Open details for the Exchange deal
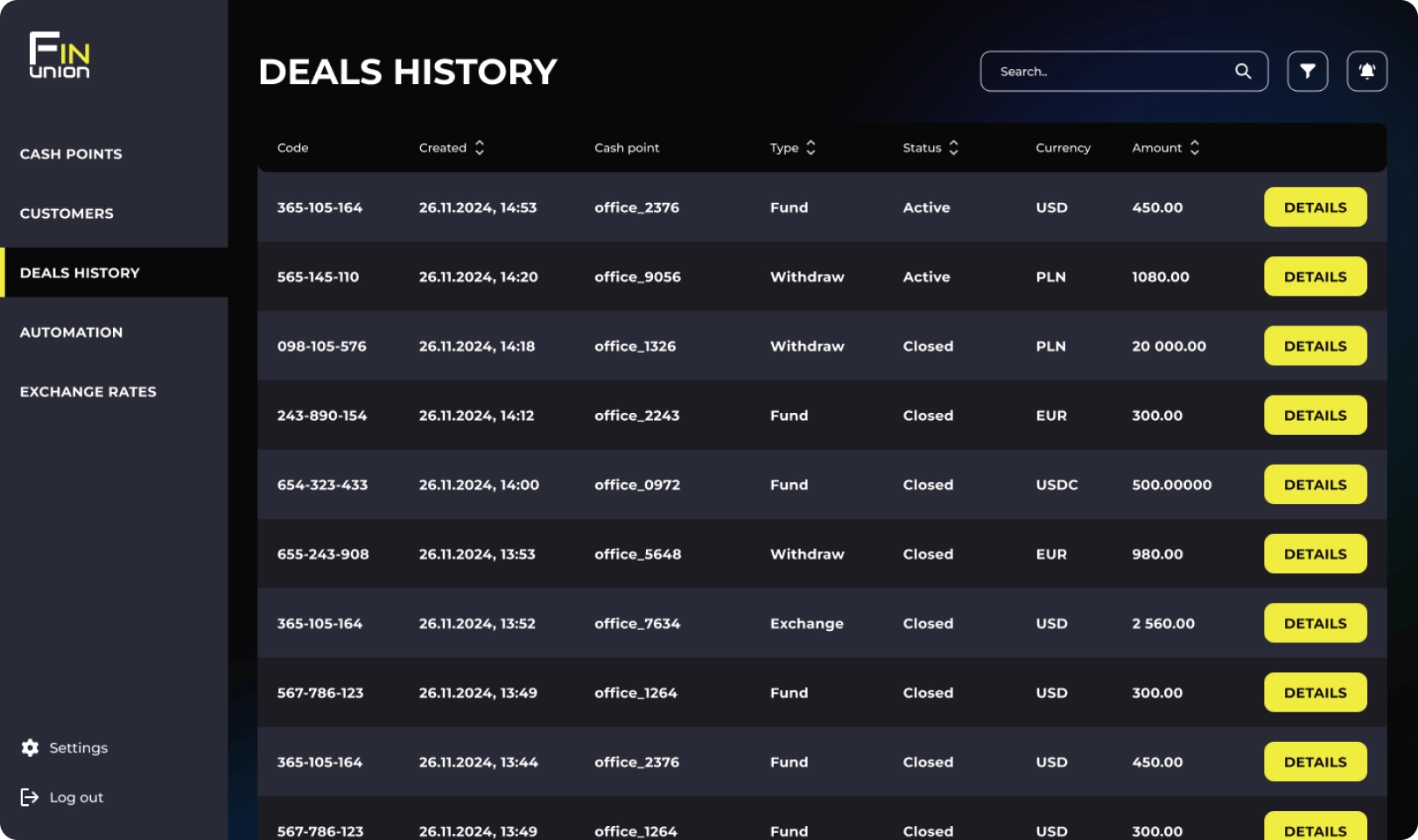The image size is (1418, 840). pos(1315,623)
